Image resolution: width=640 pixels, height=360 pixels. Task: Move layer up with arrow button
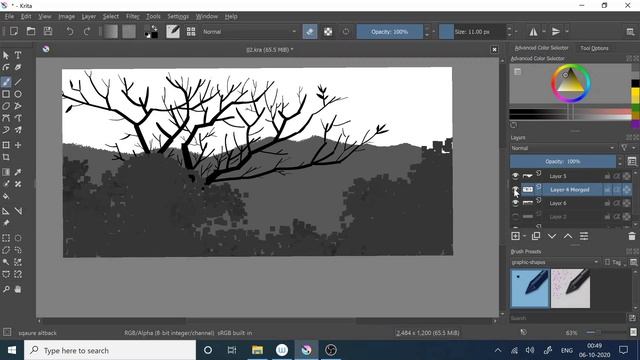pos(568,236)
